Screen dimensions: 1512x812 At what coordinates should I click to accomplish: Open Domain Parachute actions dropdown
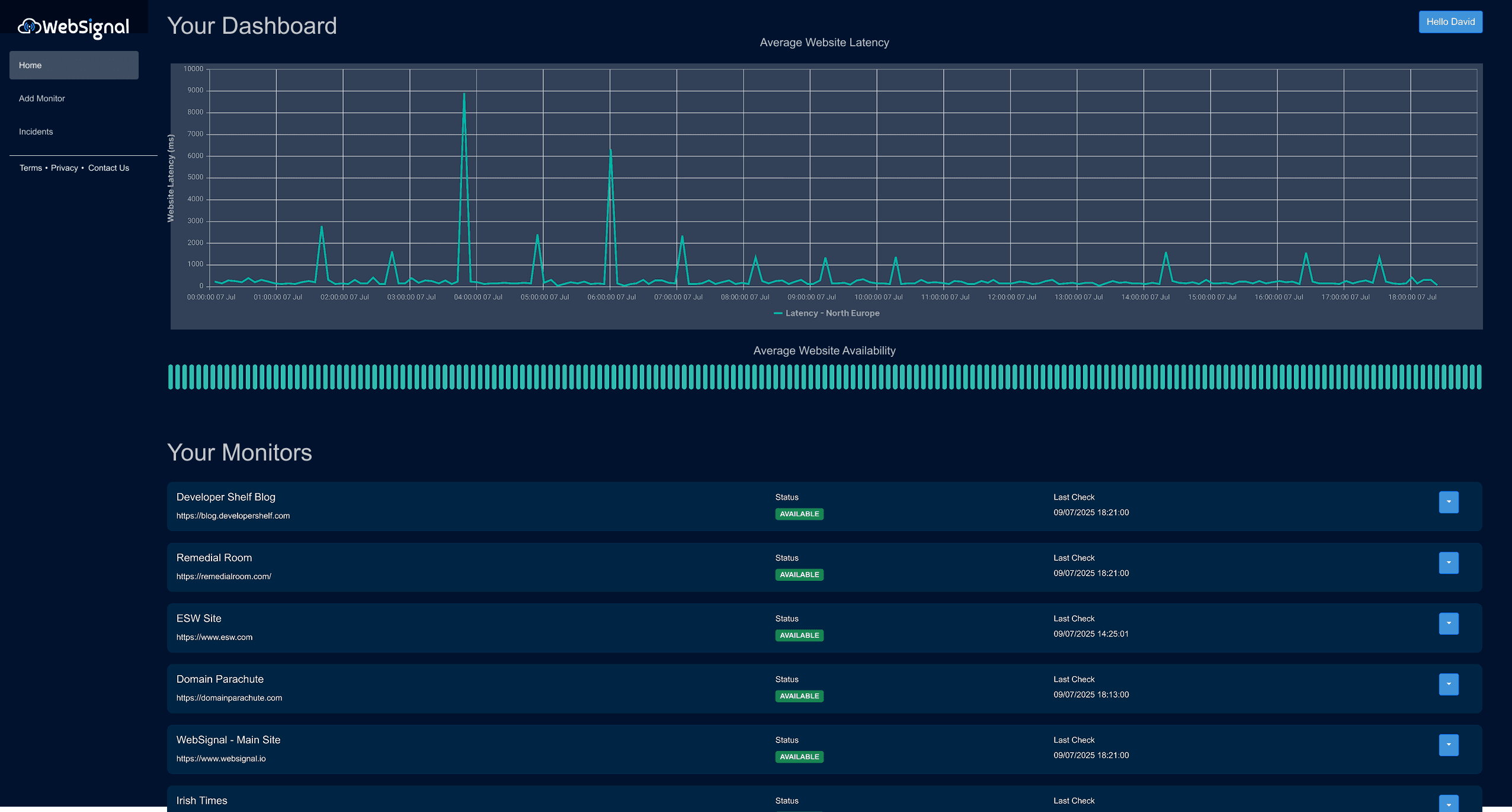click(1449, 684)
